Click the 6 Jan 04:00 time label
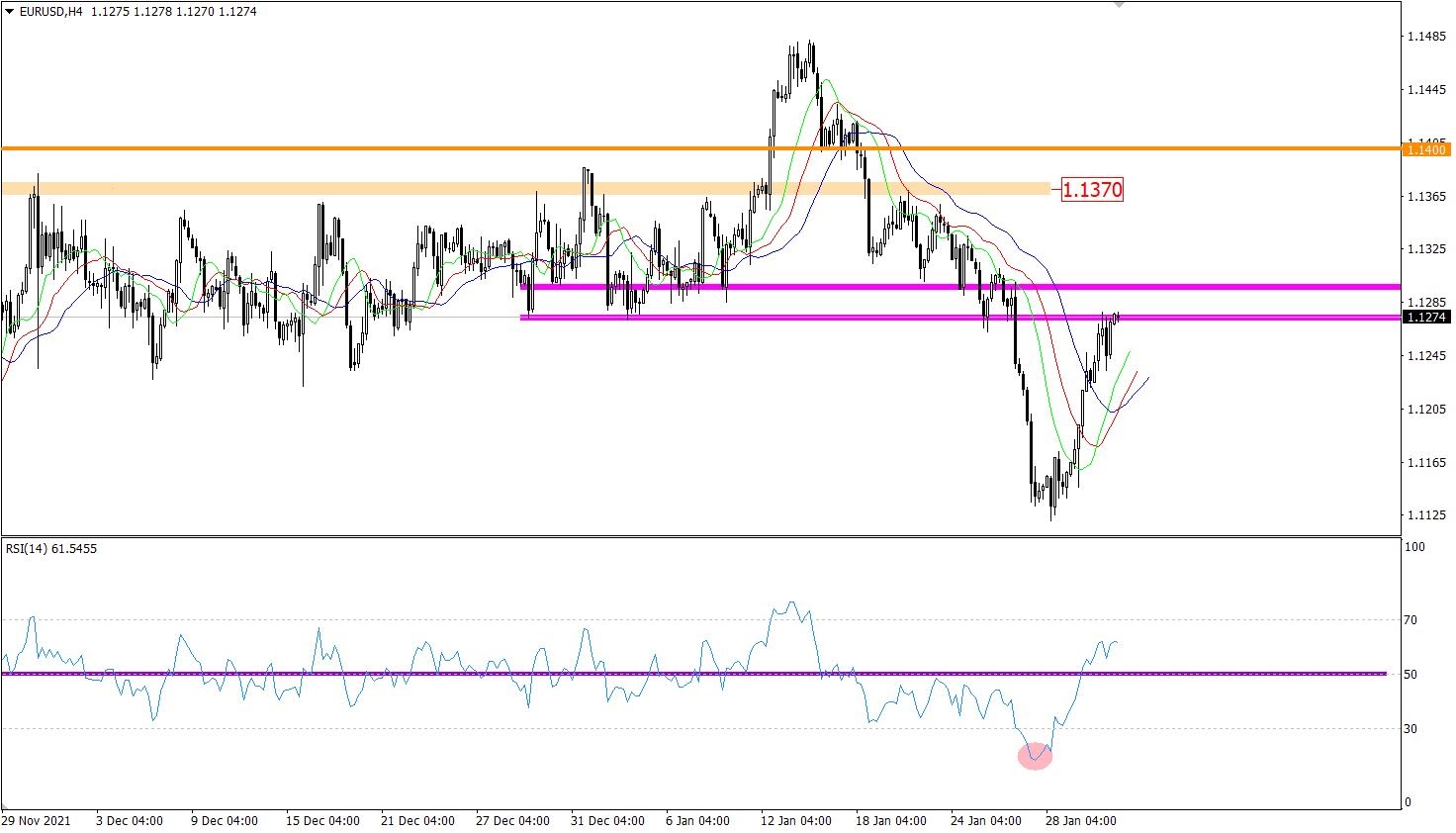The height and width of the screenshot is (833, 1456). (698, 821)
